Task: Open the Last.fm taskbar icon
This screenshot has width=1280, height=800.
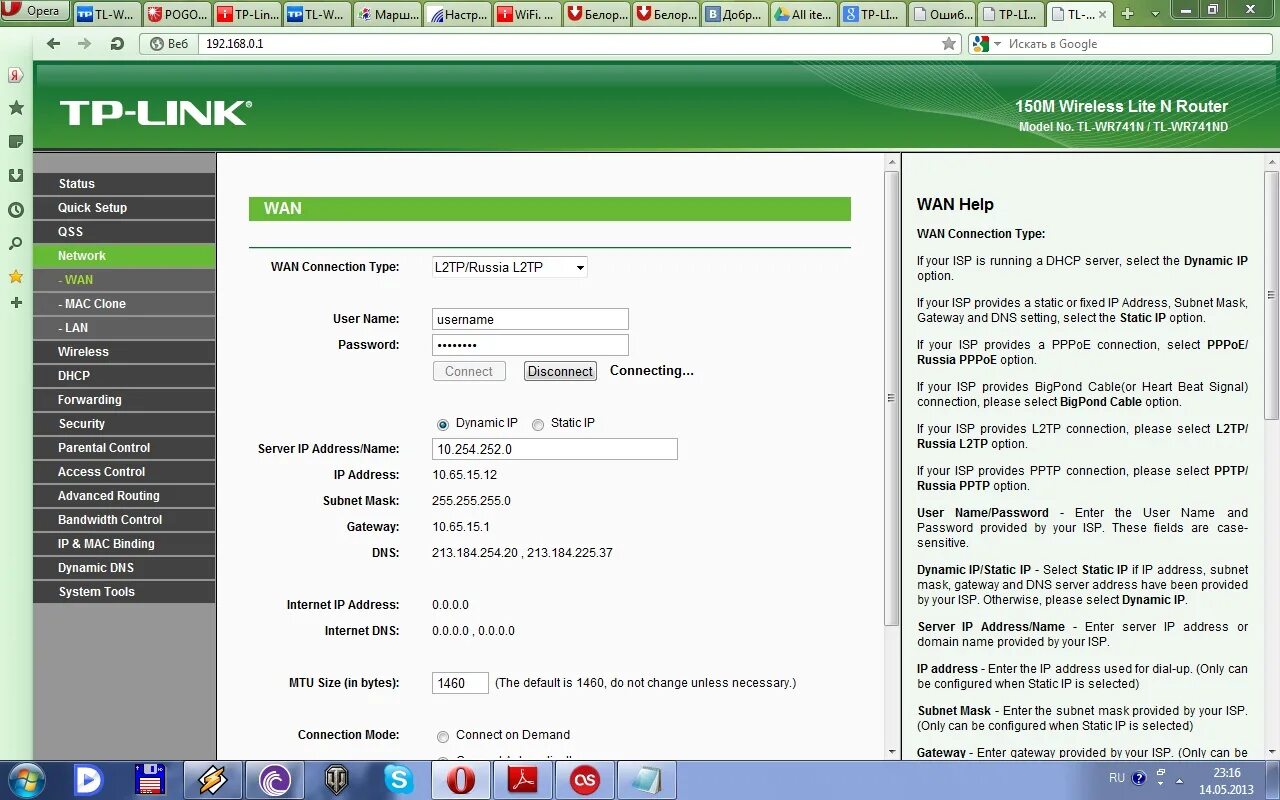Action: (x=585, y=780)
